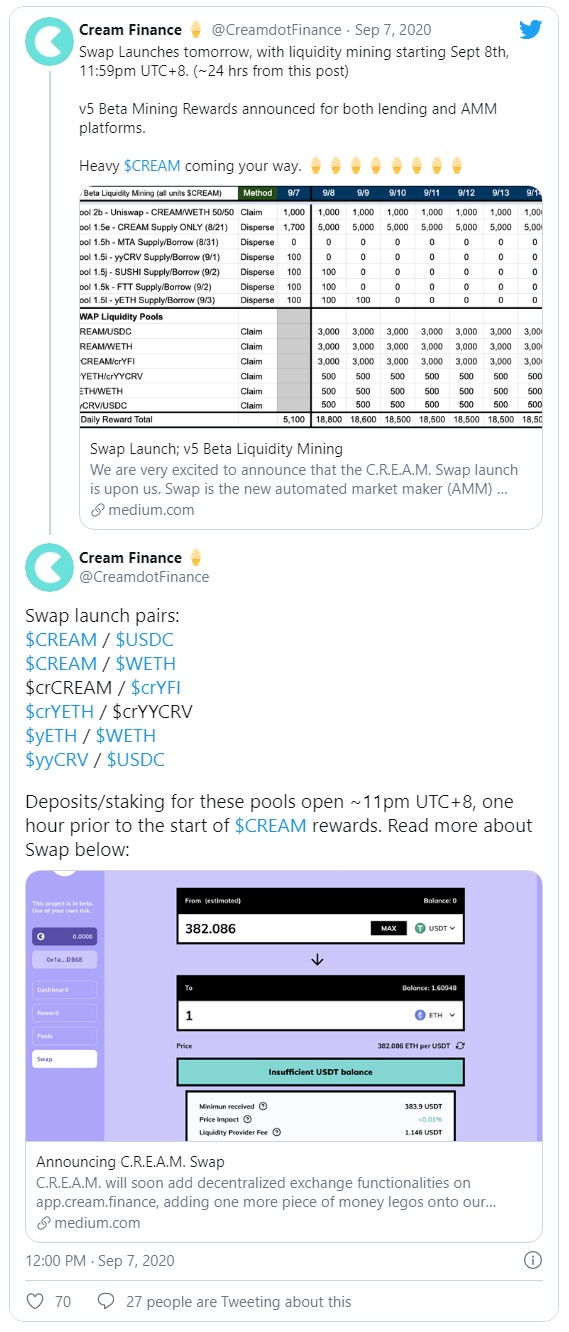Open the $crYFI cashtag link
Viewport: 569px width, 1332px height.
(x=155, y=687)
